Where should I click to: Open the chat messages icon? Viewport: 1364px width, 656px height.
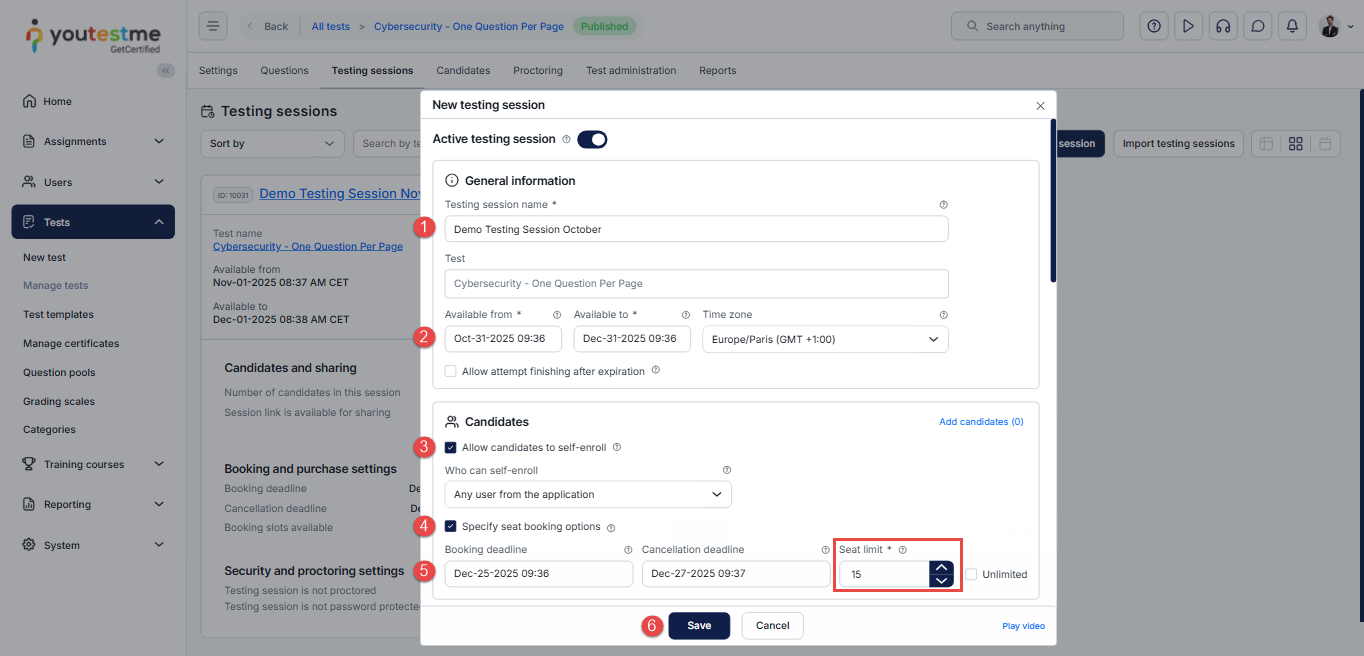click(x=1257, y=27)
